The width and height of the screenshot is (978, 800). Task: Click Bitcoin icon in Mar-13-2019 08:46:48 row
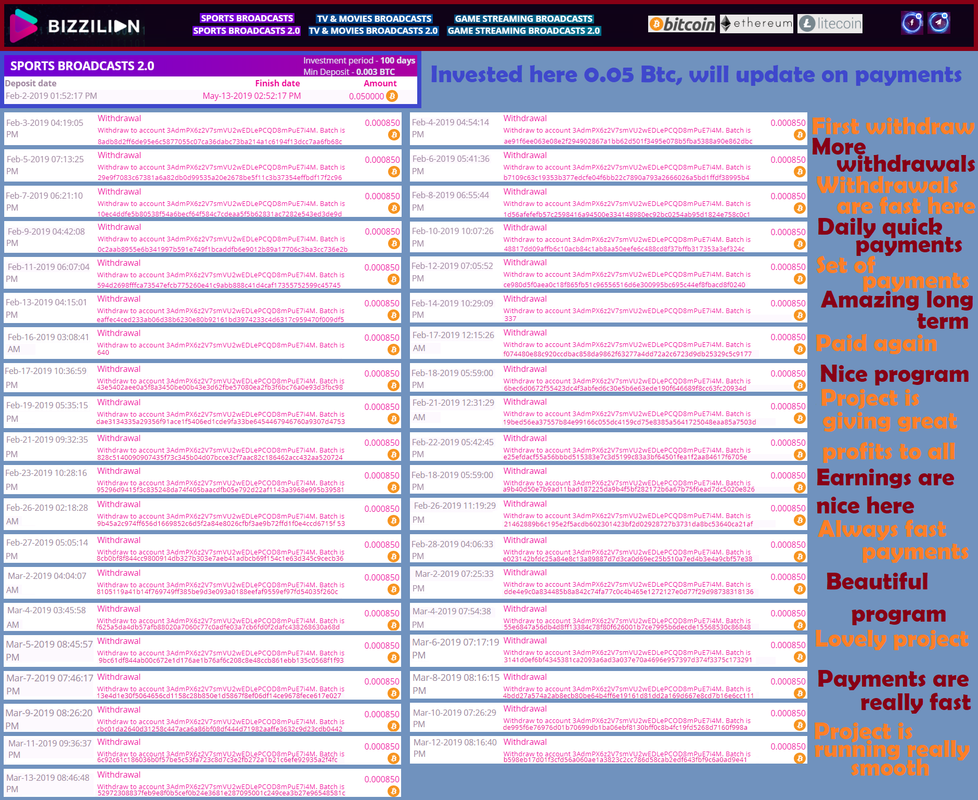coord(394,791)
